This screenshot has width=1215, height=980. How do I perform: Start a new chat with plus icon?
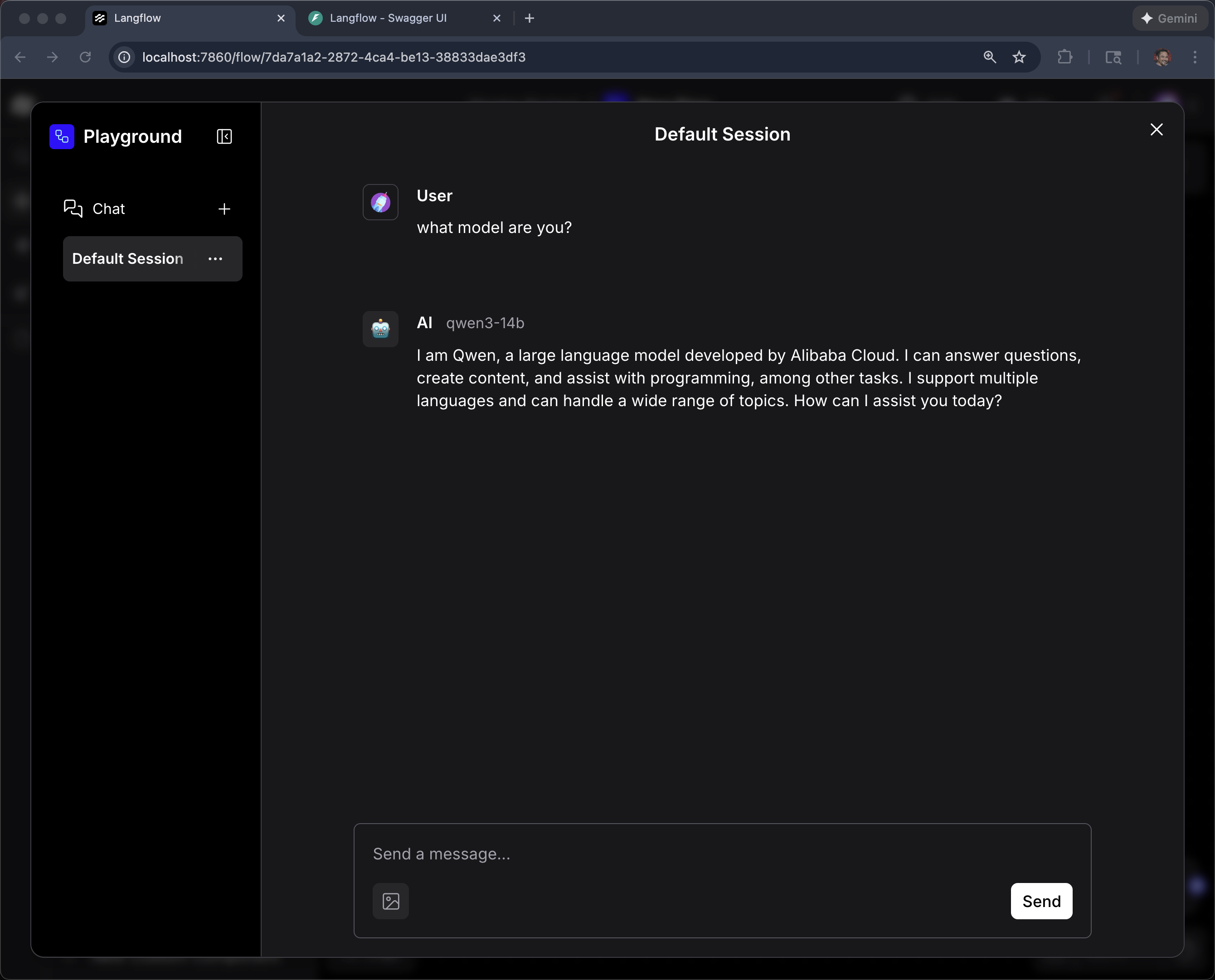coord(224,209)
